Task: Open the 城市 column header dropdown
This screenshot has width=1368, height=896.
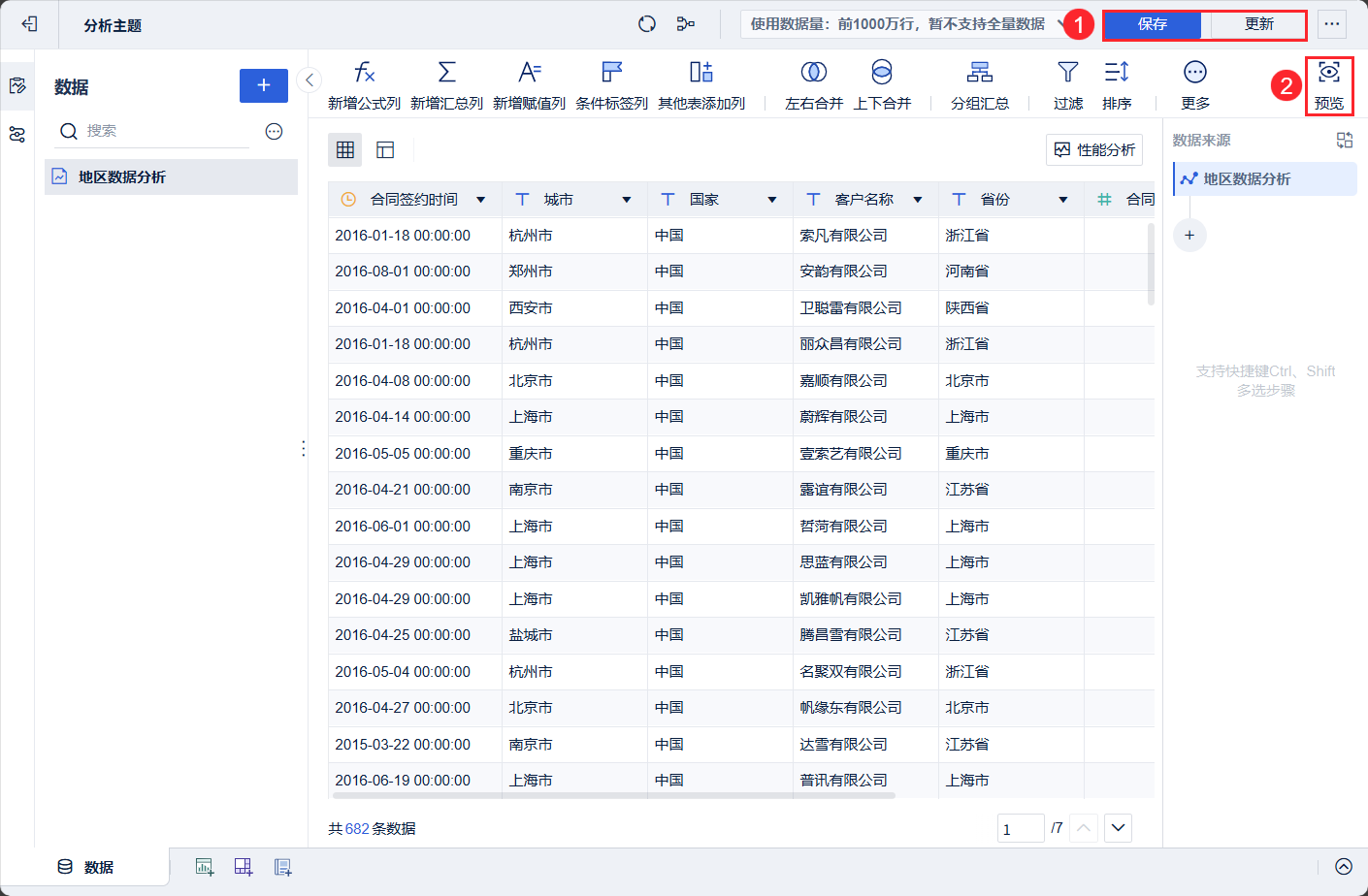Action: click(627, 200)
